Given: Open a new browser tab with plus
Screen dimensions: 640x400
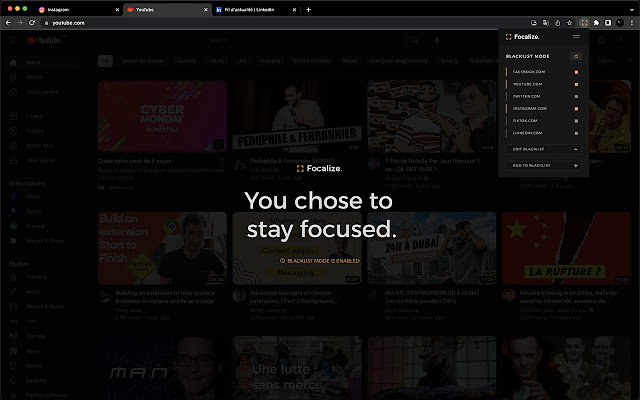Looking at the screenshot, I should [x=308, y=9].
